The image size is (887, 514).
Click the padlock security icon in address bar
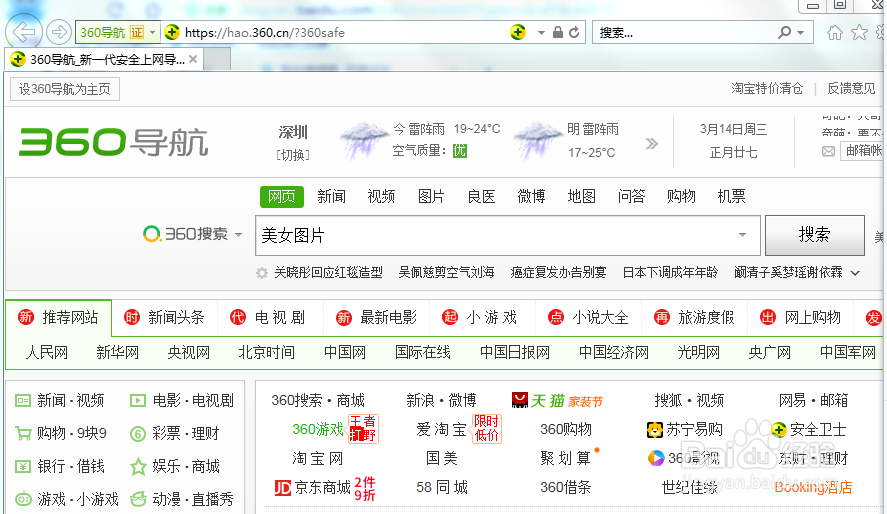pos(558,32)
